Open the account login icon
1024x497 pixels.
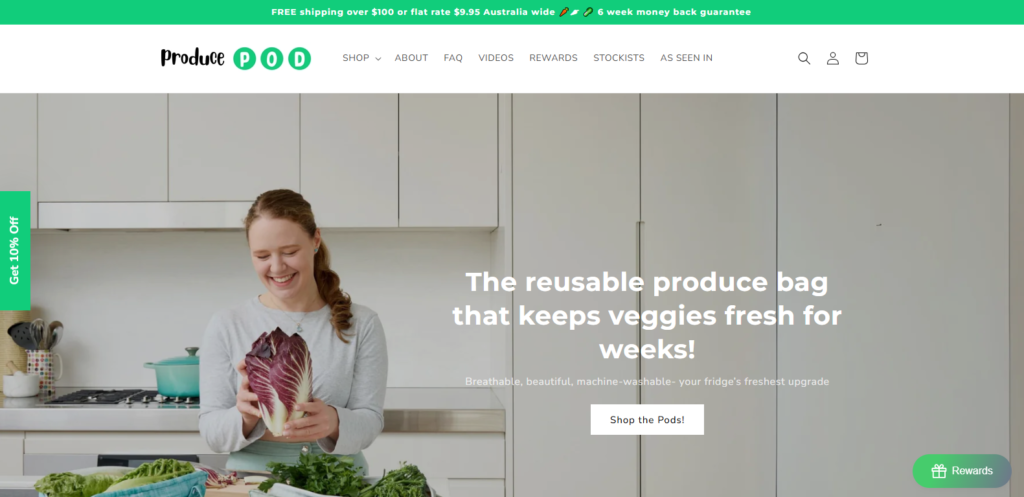point(833,58)
